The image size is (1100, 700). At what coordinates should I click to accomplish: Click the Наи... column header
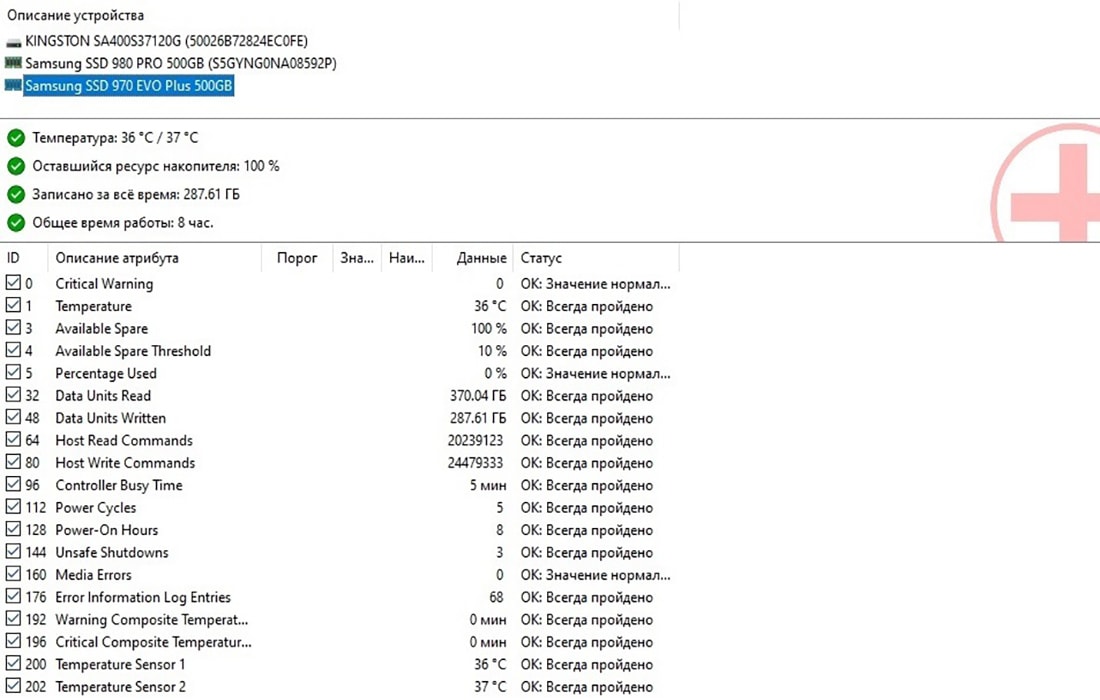407,258
